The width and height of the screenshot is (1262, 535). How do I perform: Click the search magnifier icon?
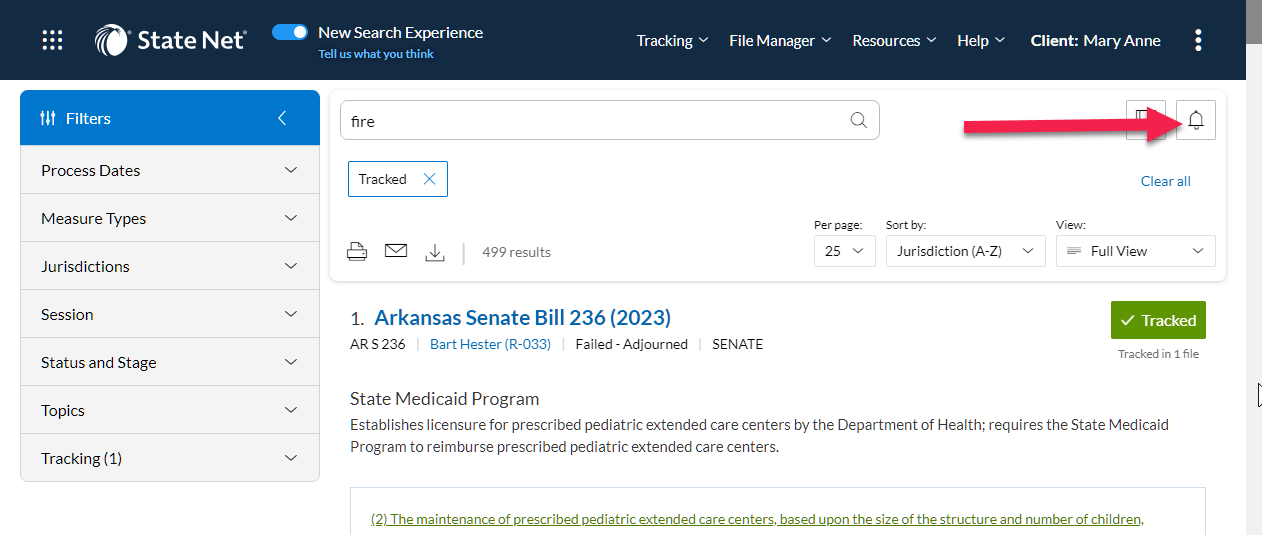coord(858,120)
